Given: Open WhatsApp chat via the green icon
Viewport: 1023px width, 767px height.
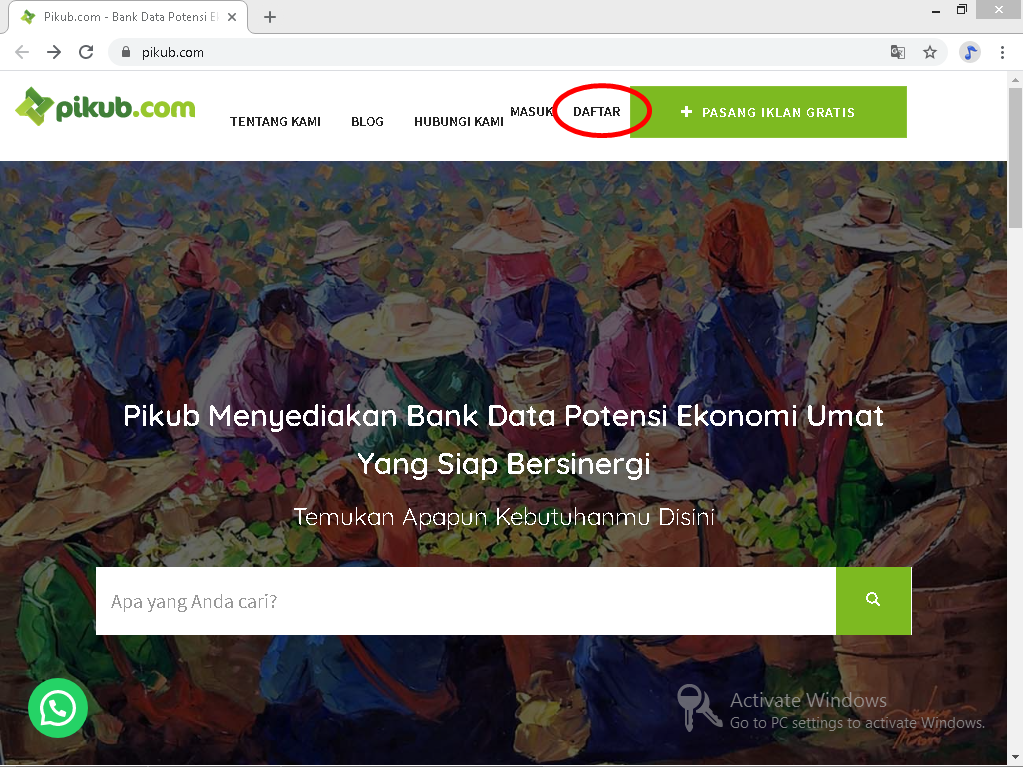Looking at the screenshot, I should [x=57, y=708].
